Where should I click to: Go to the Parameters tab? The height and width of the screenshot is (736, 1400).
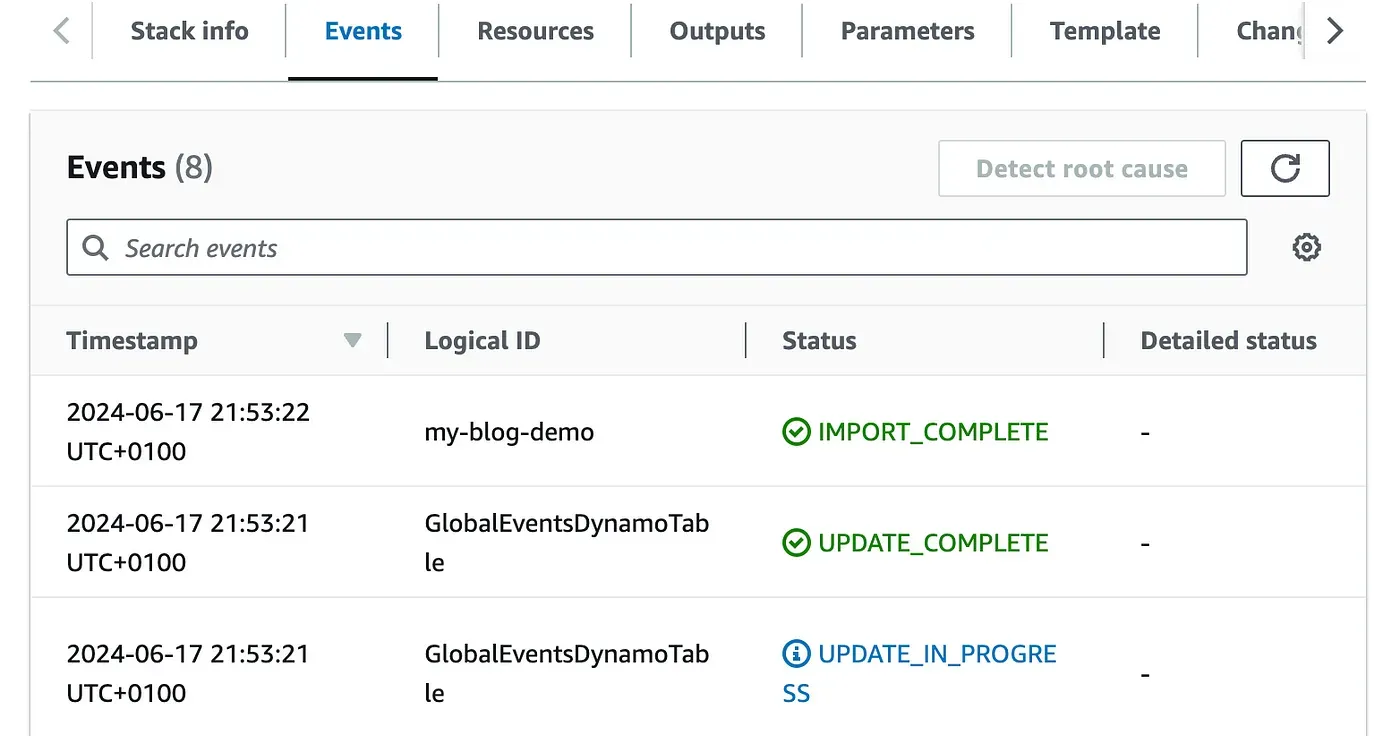pyautogui.click(x=907, y=31)
